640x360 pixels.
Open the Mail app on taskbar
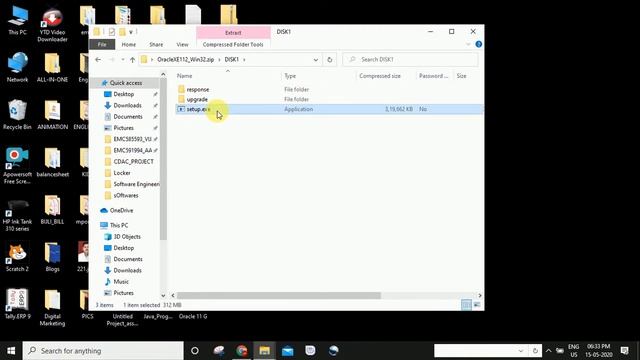(288, 351)
